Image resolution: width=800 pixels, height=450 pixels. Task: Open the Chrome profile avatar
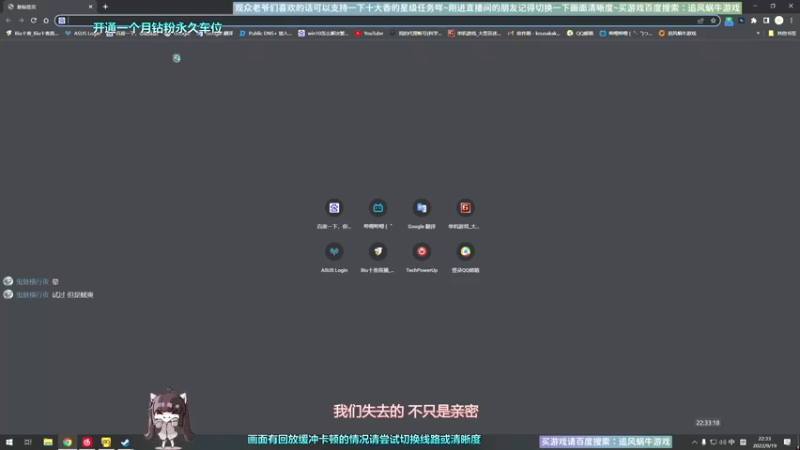(779, 20)
